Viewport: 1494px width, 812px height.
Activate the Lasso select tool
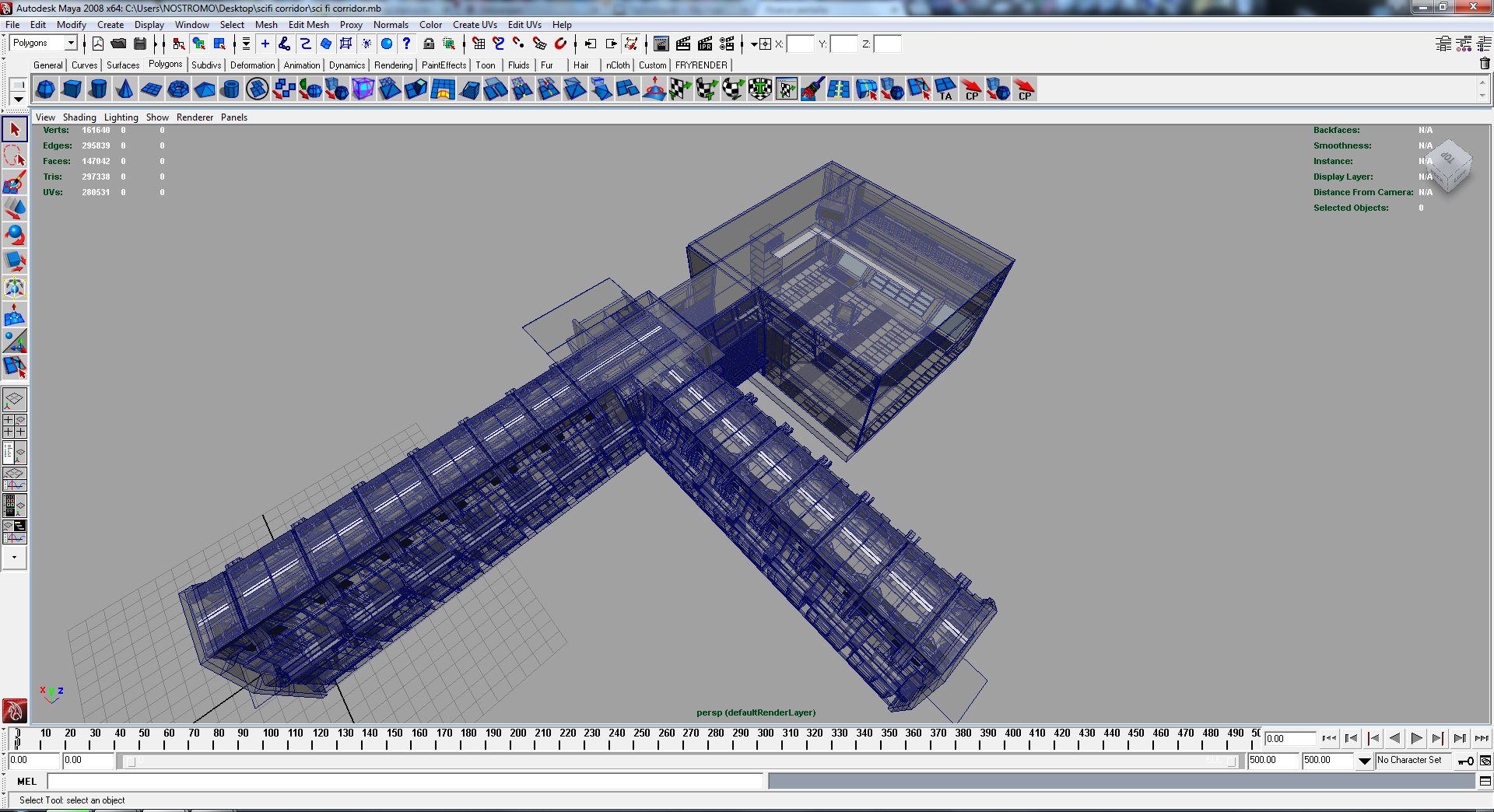(15, 156)
